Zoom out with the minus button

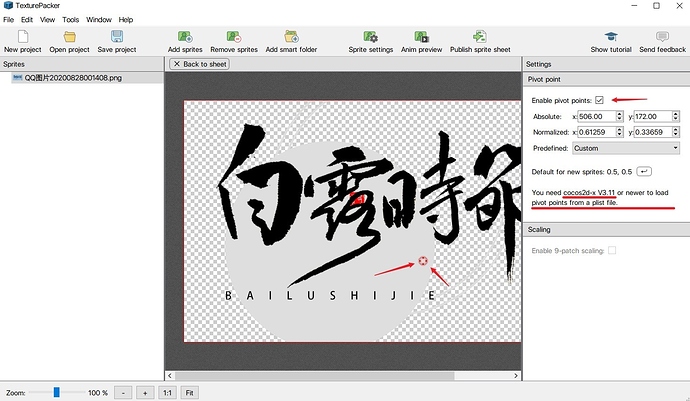pos(123,393)
